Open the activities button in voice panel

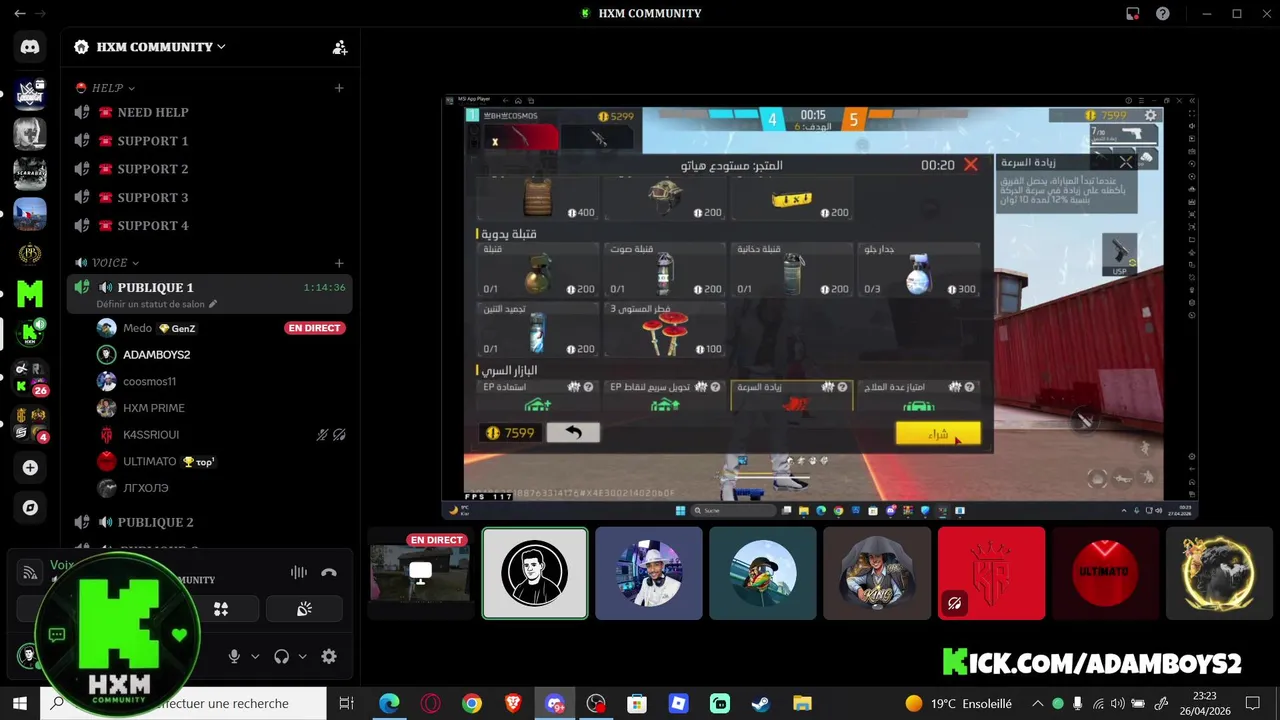pos(221,609)
